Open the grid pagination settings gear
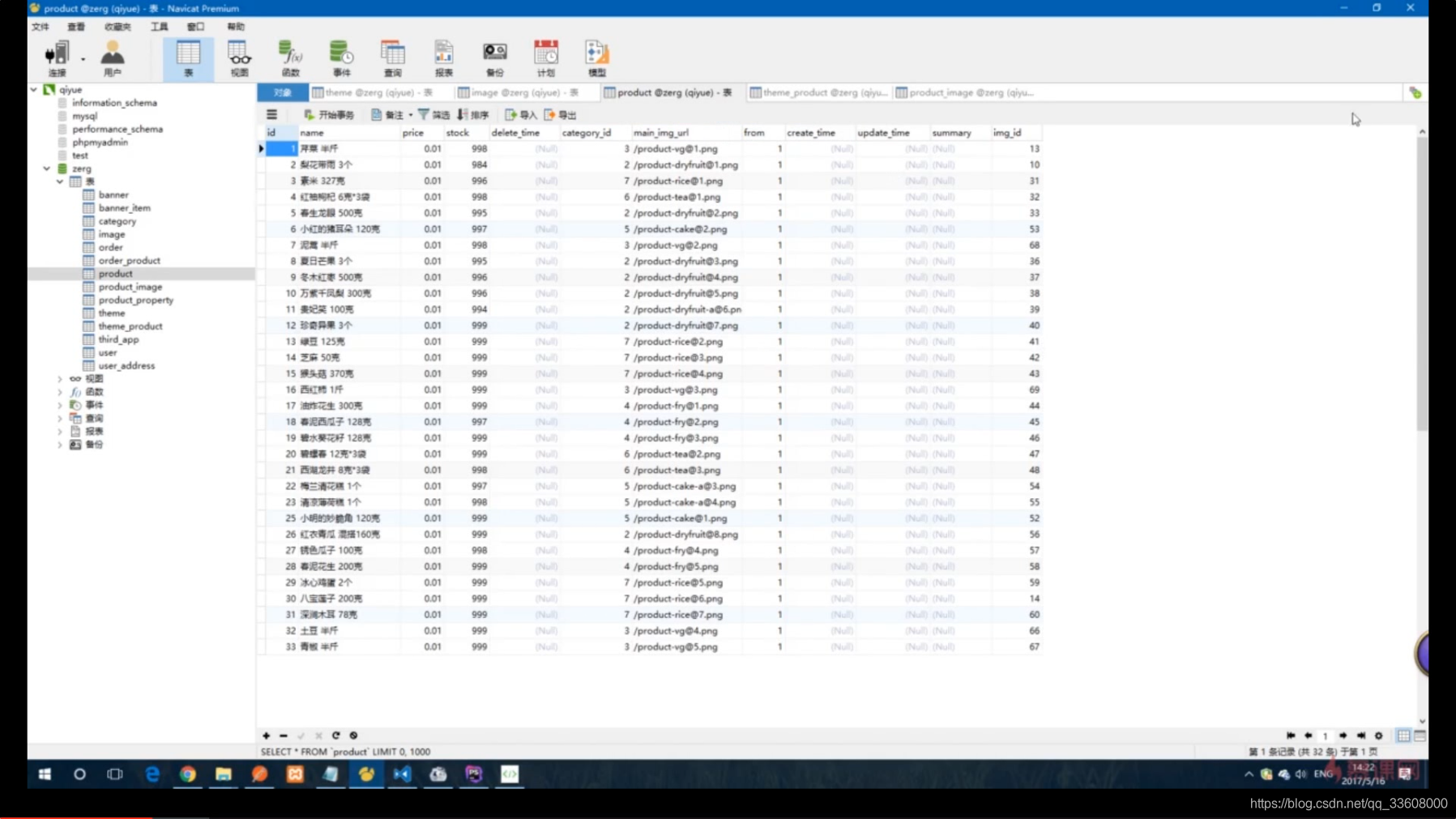This screenshot has height=819, width=1456. [1379, 736]
